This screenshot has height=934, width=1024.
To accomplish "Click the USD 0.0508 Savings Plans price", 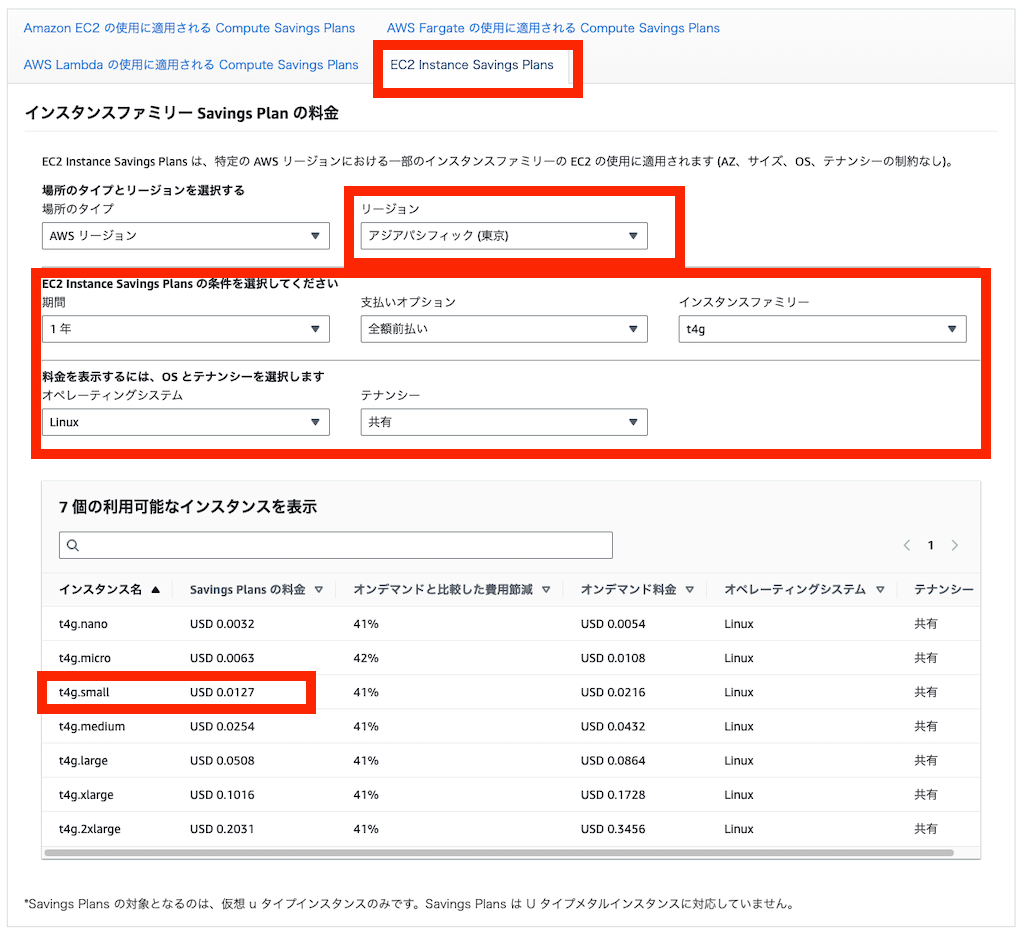I will coord(222,761).
